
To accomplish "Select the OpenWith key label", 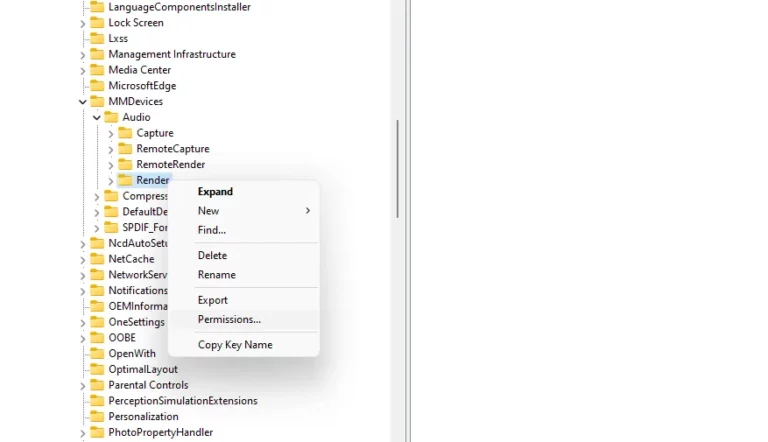I will (132, 353).
